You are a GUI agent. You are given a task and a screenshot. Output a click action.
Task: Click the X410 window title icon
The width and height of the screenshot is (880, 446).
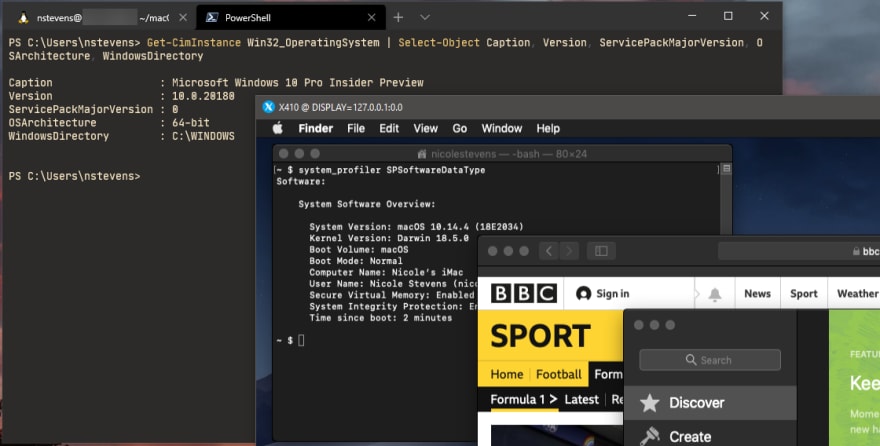(268, 107)
